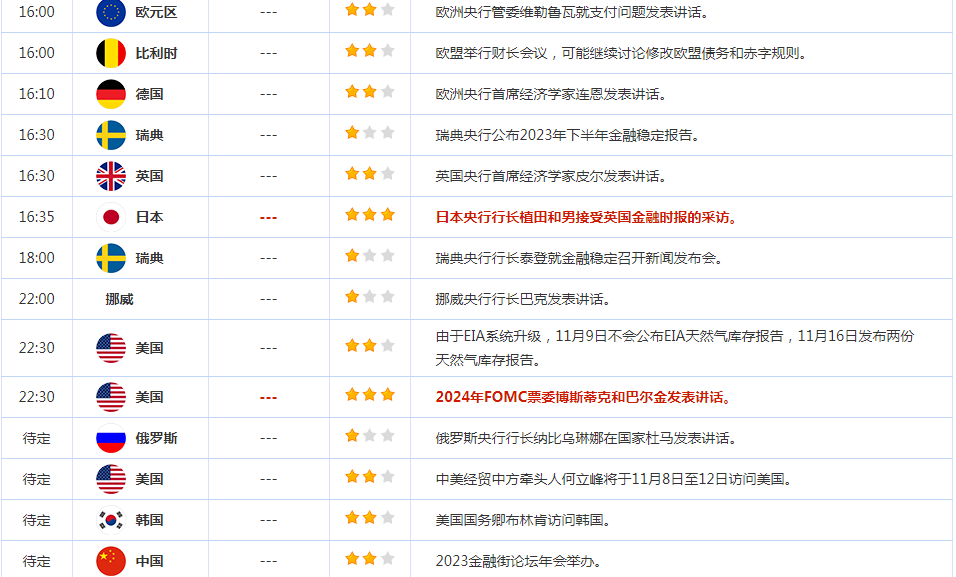Select 布林肯访问韩国 event text
The image size is (956, 577).
pyautogui.click(x=524, y=520)
